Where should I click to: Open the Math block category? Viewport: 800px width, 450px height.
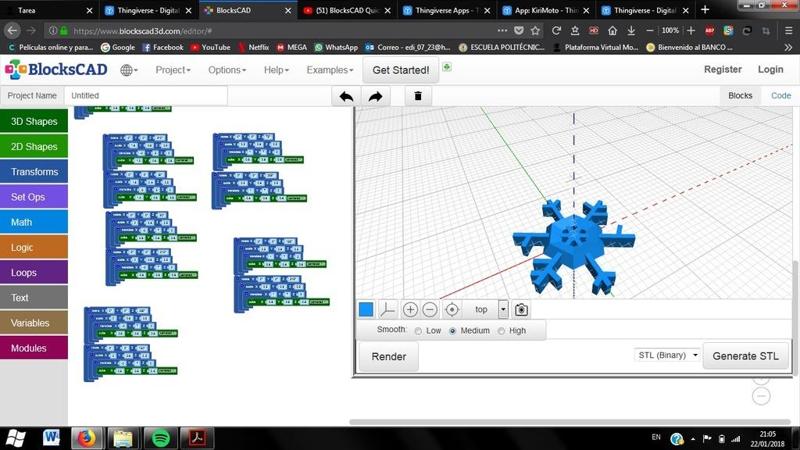click(34, 222)
